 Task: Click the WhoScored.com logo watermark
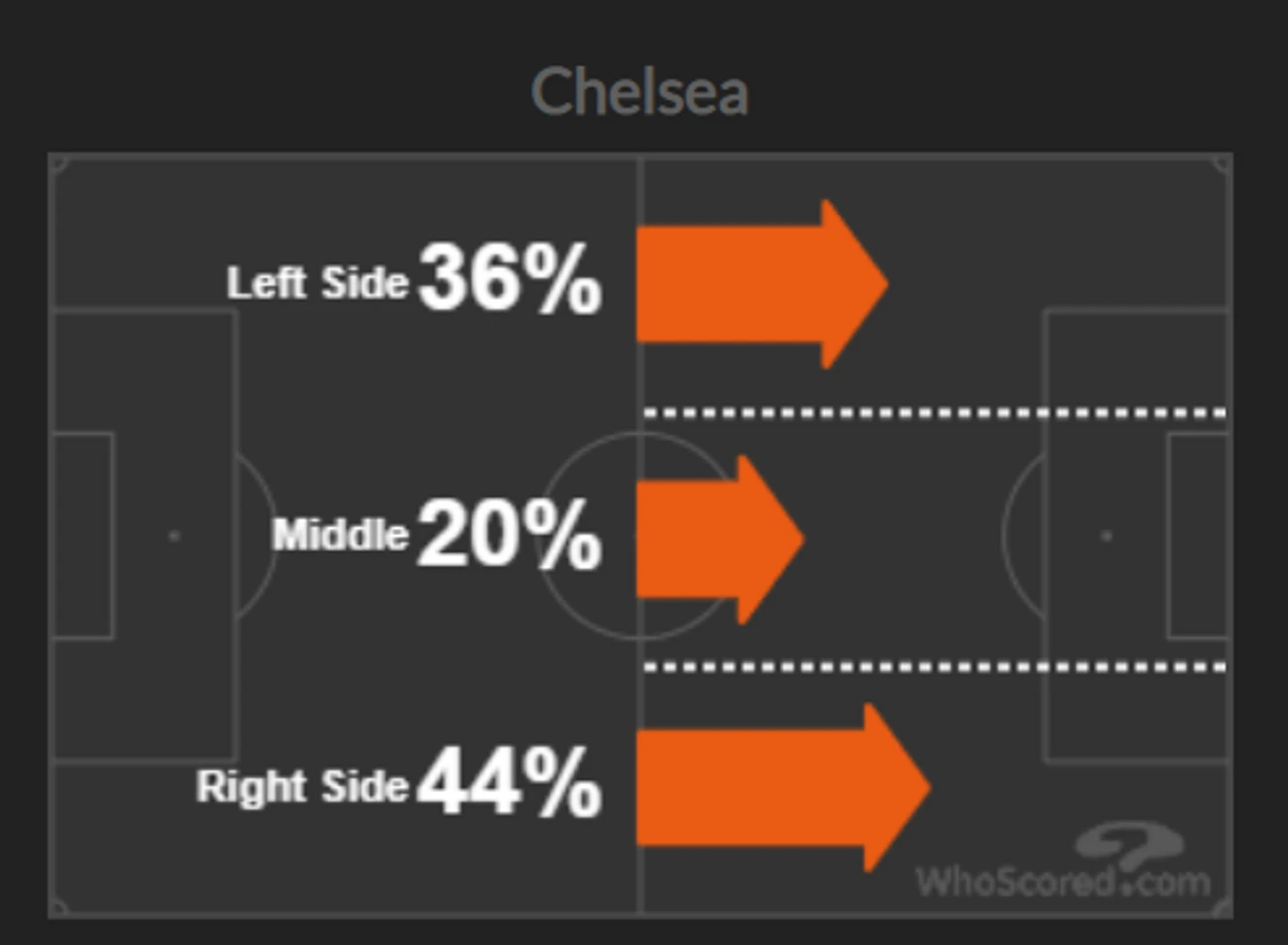(x=1064, y=861)
